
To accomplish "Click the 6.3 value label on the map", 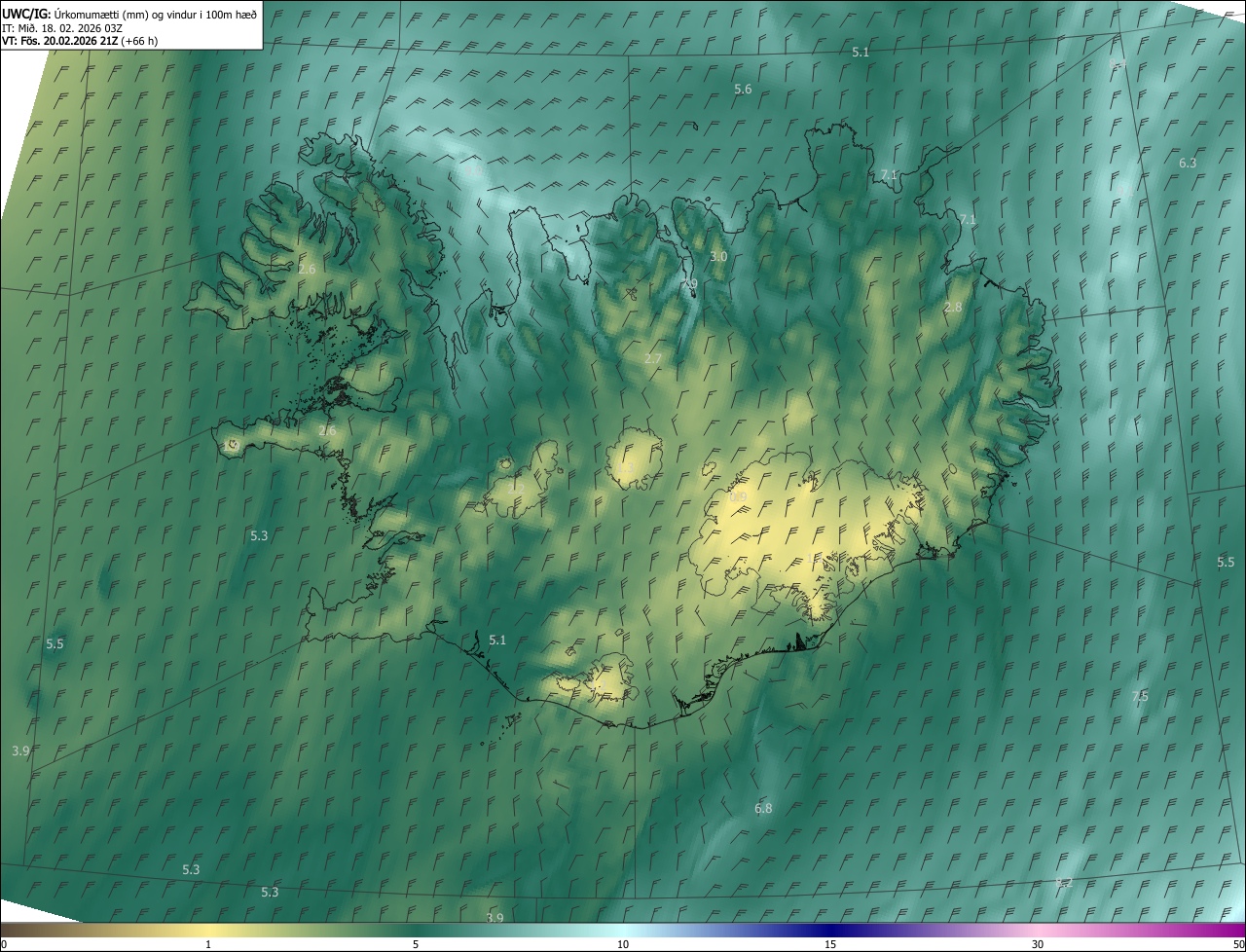I will pos(1188,163).
